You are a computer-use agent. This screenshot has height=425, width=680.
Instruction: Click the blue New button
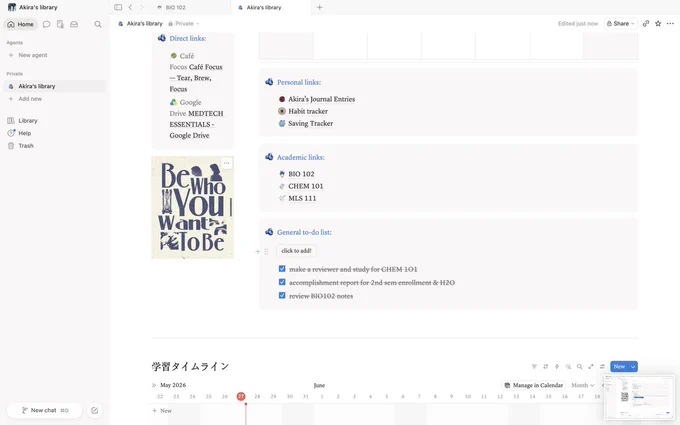pos(619,366)
